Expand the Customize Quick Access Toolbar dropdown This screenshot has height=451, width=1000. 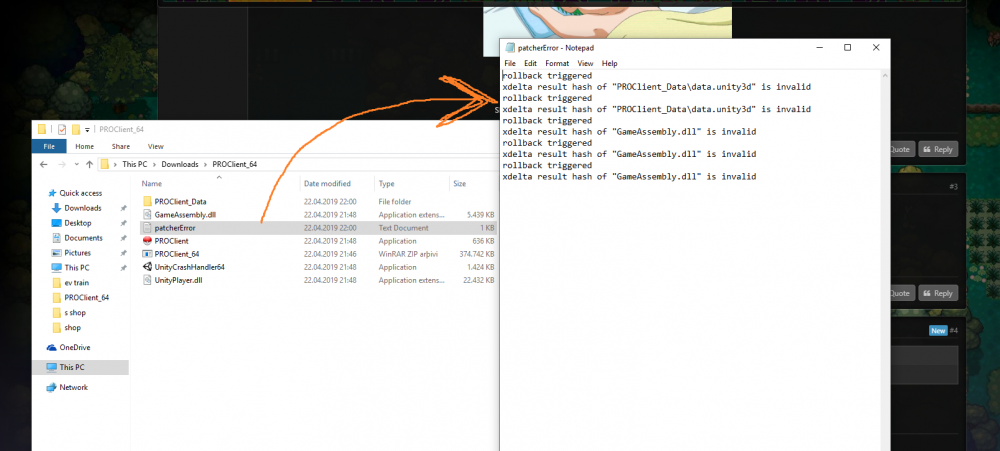click(x=87, y=129)
